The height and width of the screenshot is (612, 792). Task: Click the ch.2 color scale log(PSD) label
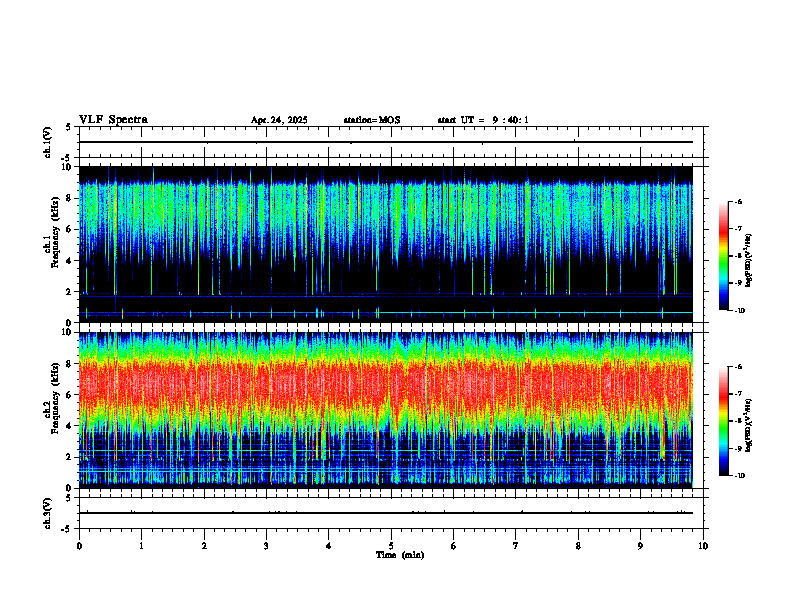click(749, 426)
